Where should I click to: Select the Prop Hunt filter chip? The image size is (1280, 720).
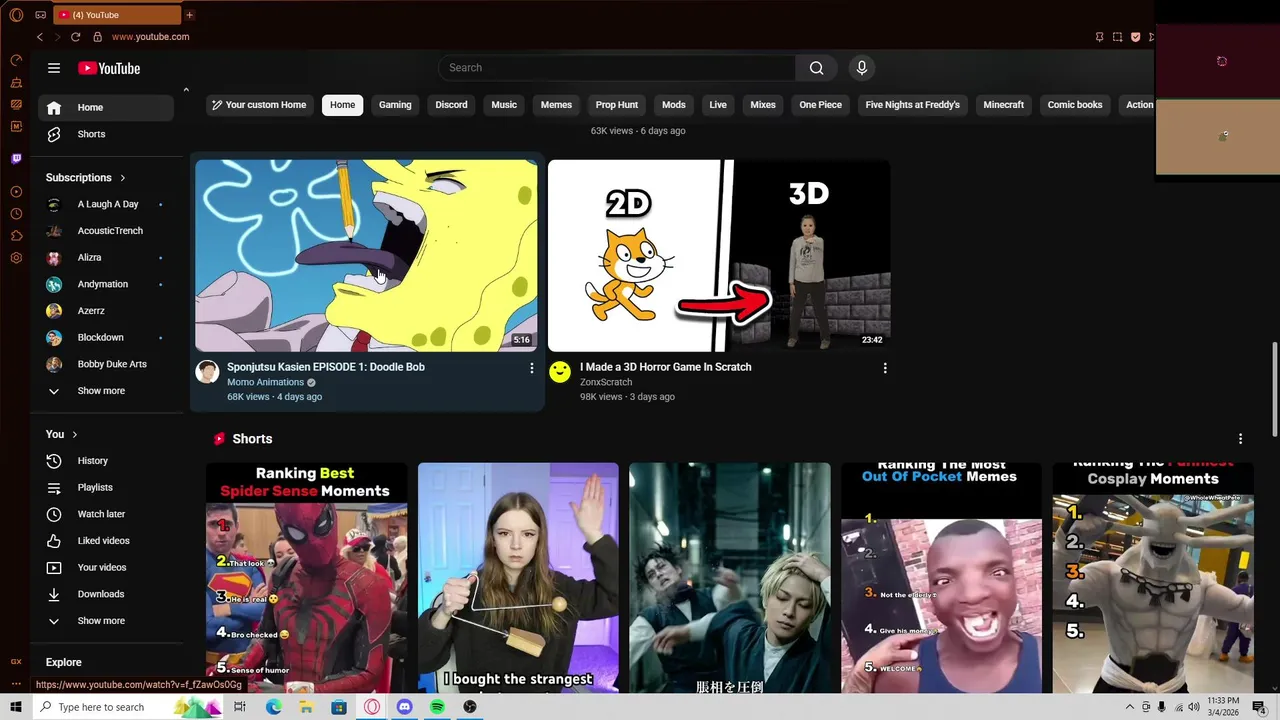[x=617, y=105]
